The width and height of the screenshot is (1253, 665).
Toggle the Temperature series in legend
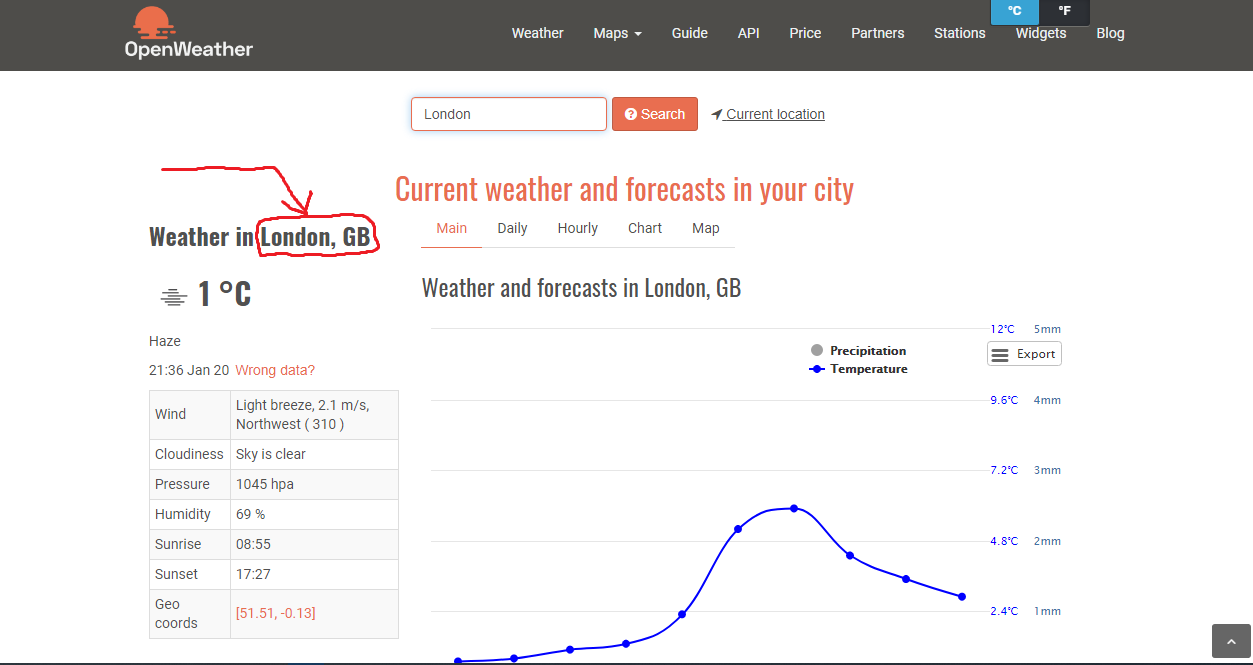(x=858, y=369)
